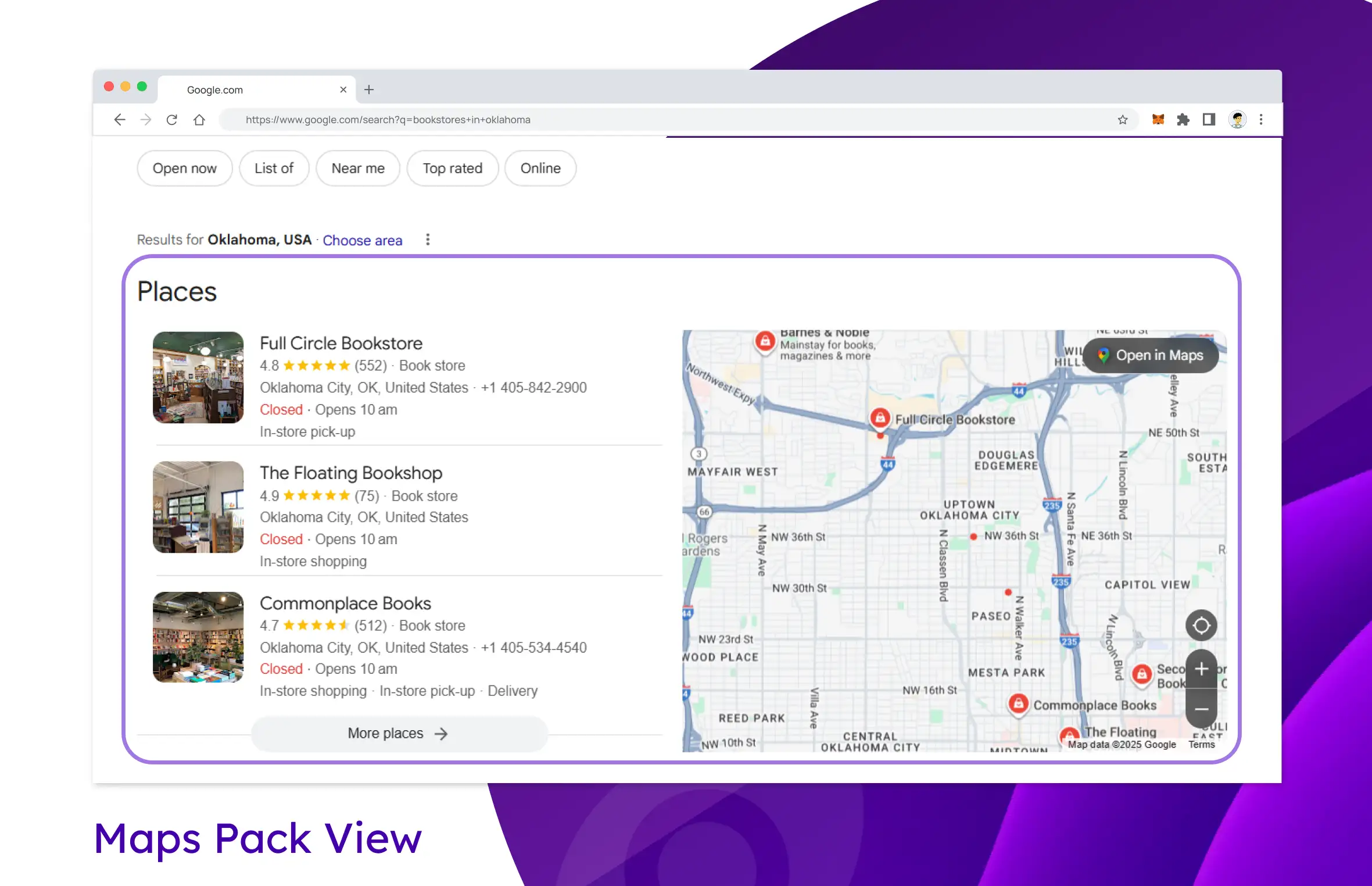Reload the page with the refresh icon
Screen dimensions: 1372x886
(x=172, y=120)
